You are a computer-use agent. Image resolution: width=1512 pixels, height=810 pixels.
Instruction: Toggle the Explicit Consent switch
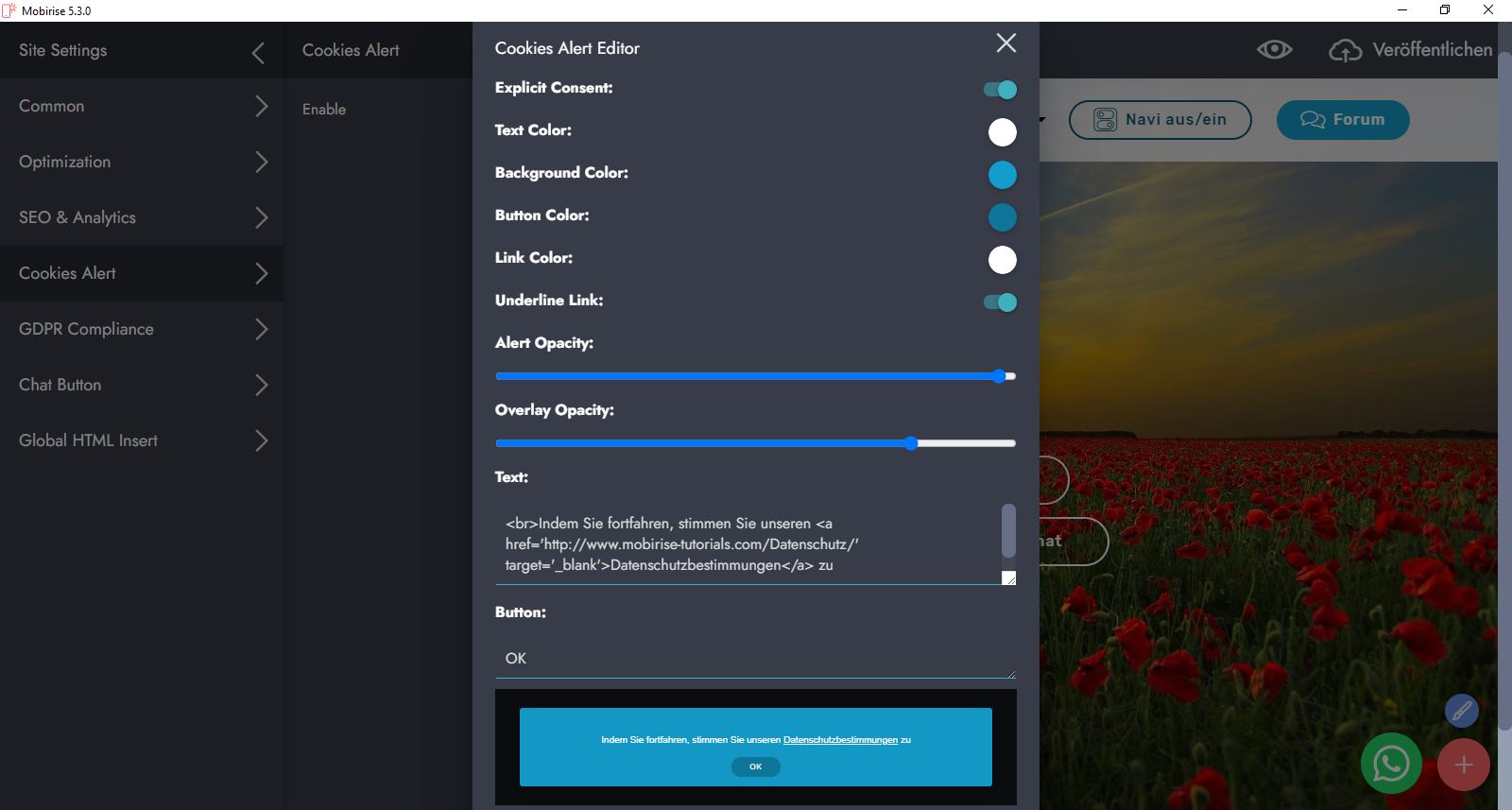1000,90
